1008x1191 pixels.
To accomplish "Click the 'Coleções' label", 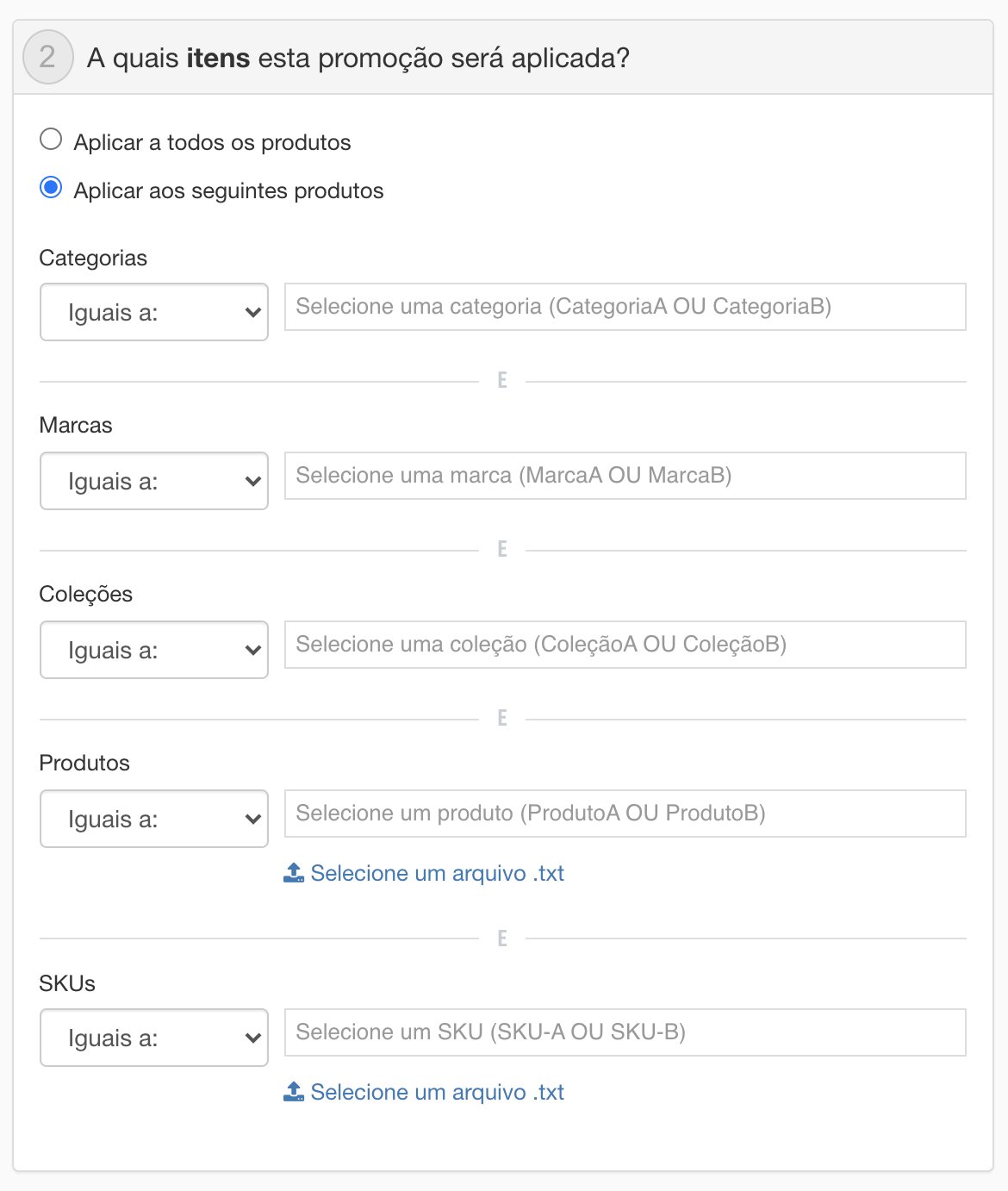I will (86, 594).
